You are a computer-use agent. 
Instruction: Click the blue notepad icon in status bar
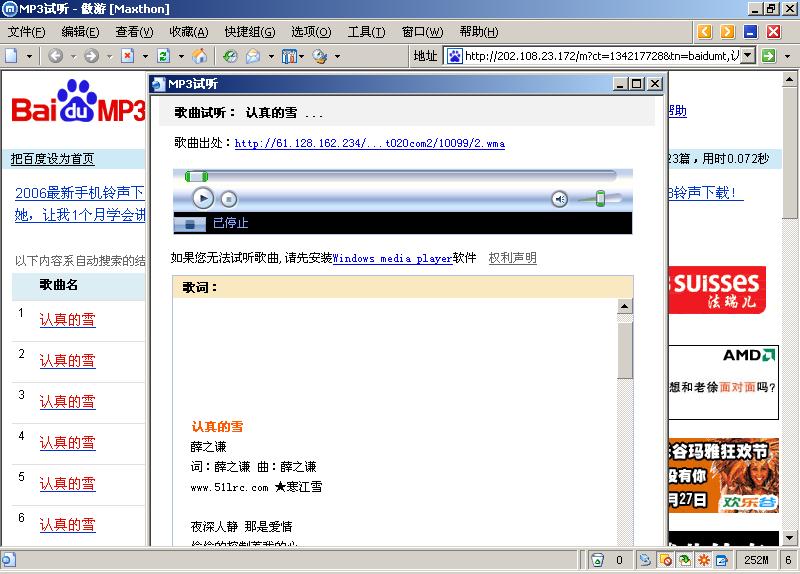pyautogui.click(x=722, y=560)
